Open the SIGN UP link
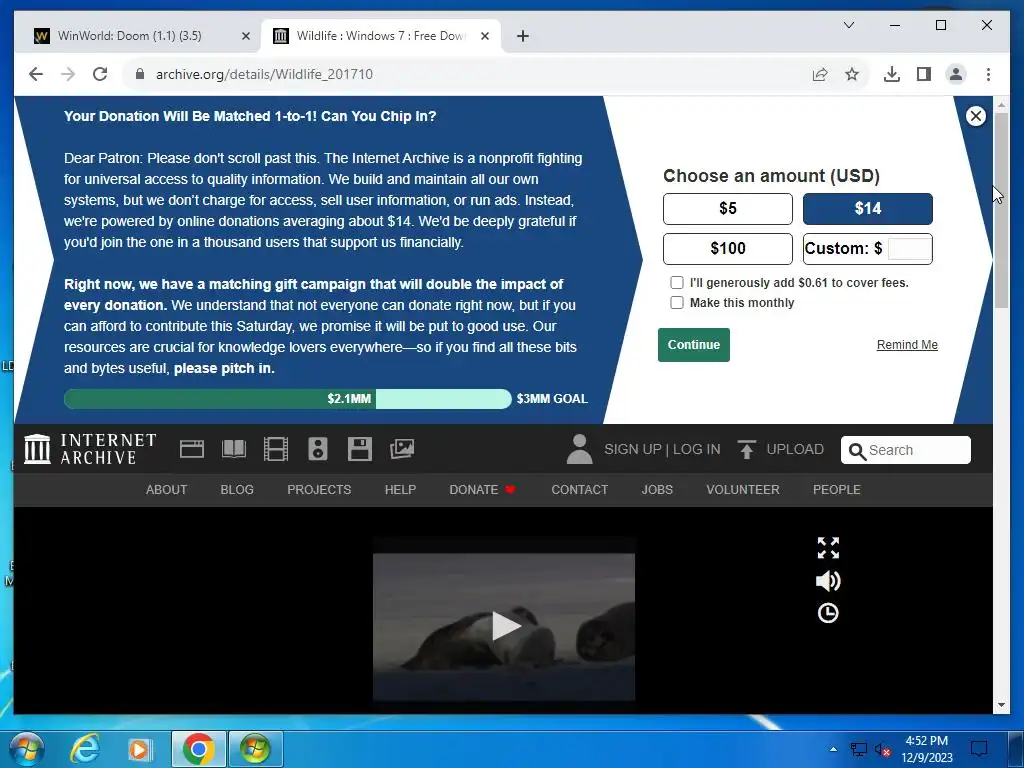Viewport: 1024px width, 768px height. (633, 449)
